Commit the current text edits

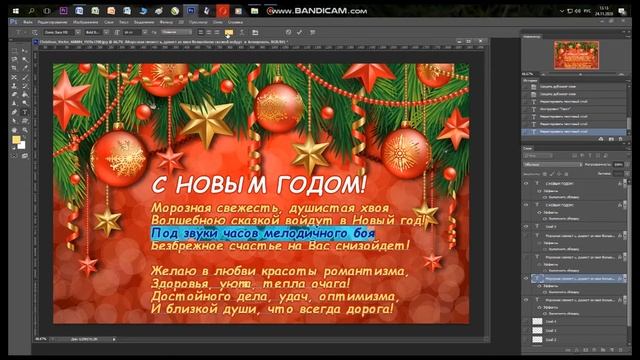click(300, 32)
